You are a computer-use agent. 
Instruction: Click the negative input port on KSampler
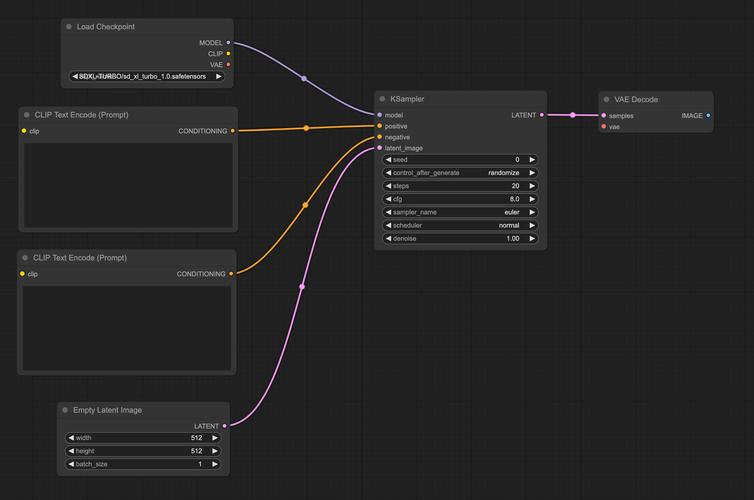380,137
